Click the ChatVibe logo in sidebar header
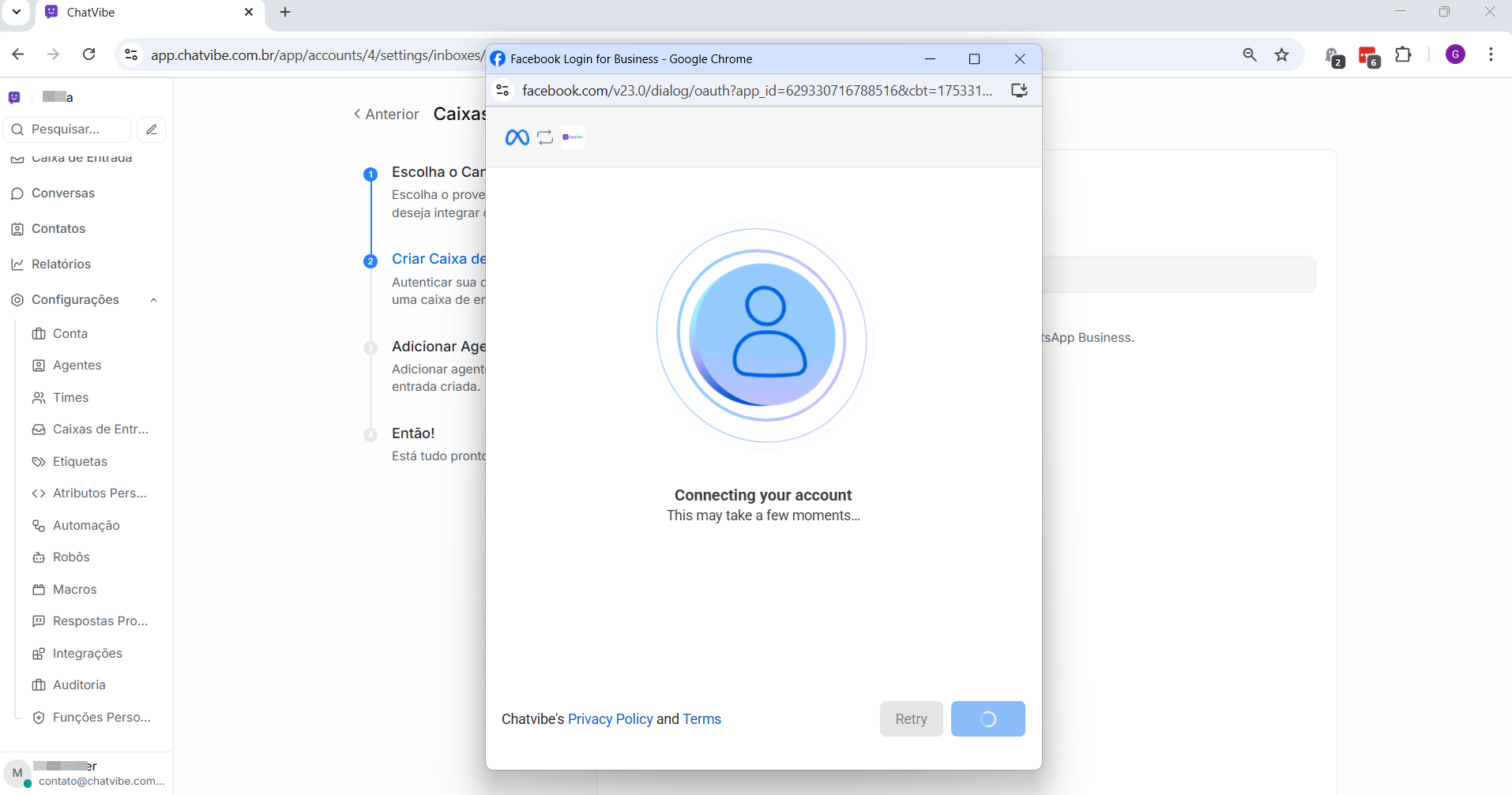 tap(14, 97)
